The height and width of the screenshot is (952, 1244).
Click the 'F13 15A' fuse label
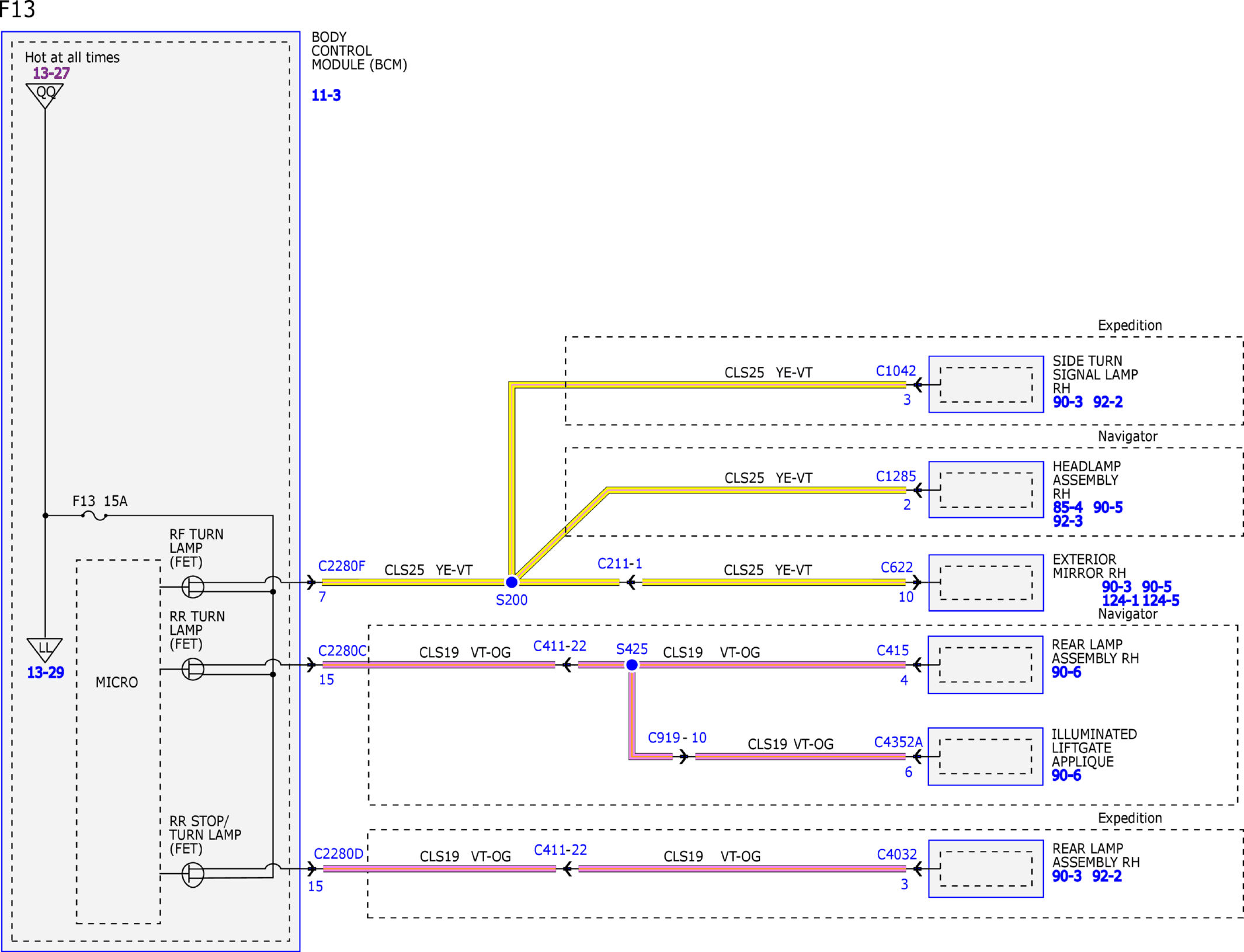pos(100,501)
